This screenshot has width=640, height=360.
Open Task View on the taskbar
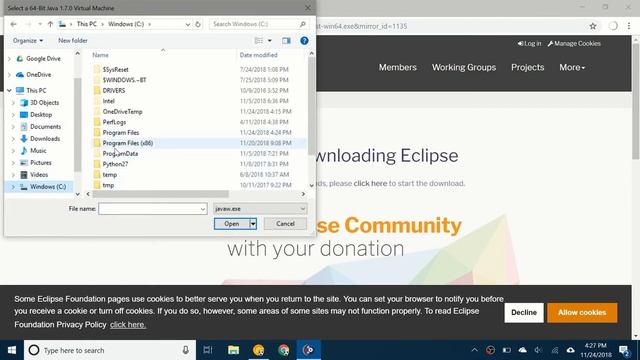[x=208, y=350]
